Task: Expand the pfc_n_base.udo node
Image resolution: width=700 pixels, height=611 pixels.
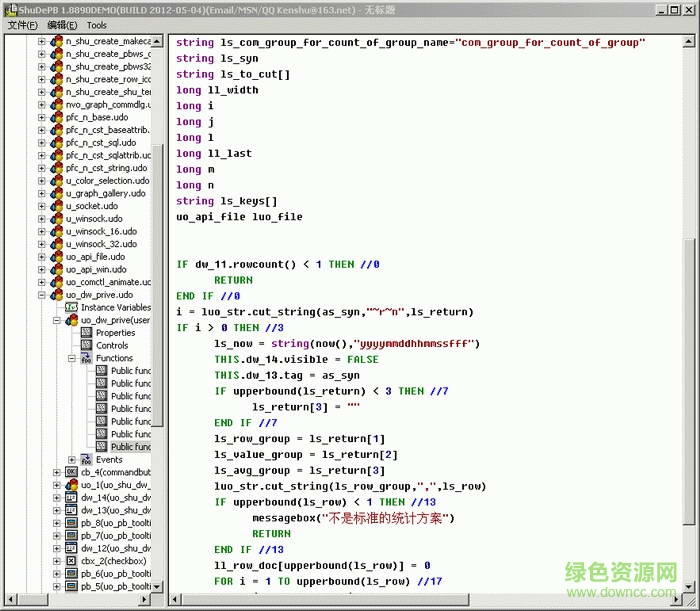Action: point(43,117)
